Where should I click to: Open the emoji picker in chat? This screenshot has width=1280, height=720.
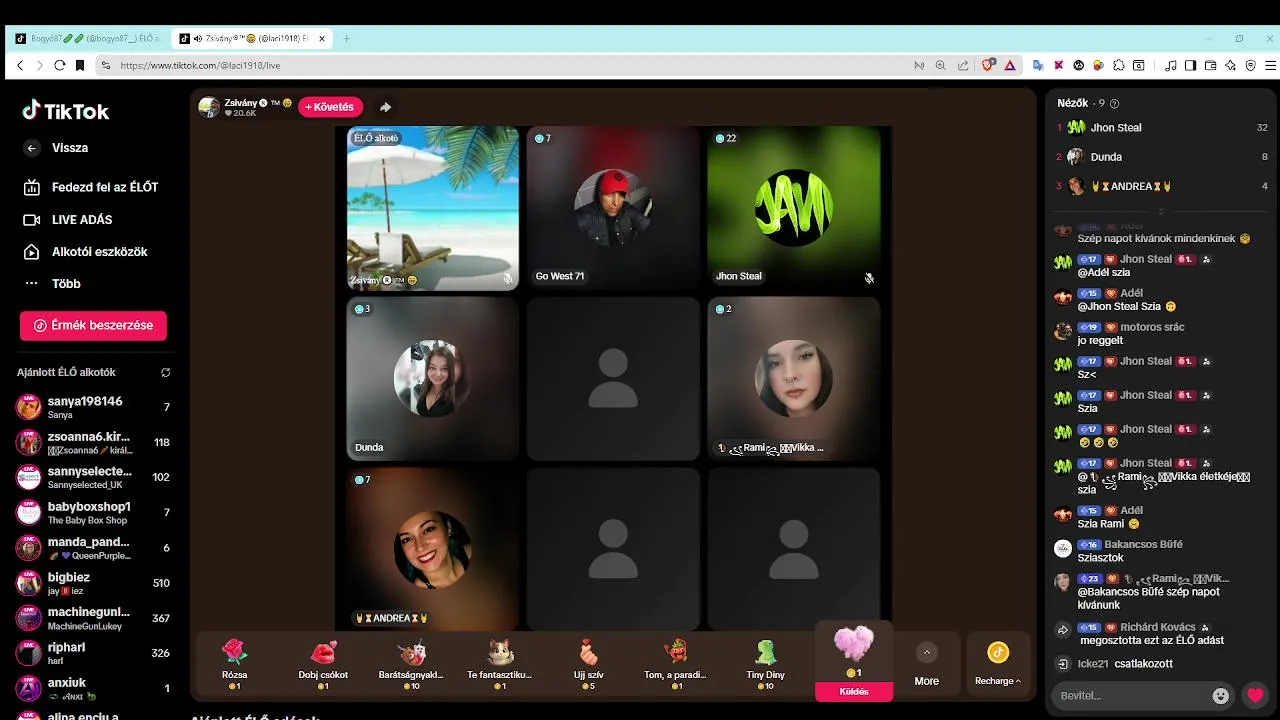tap(1221, 696)
